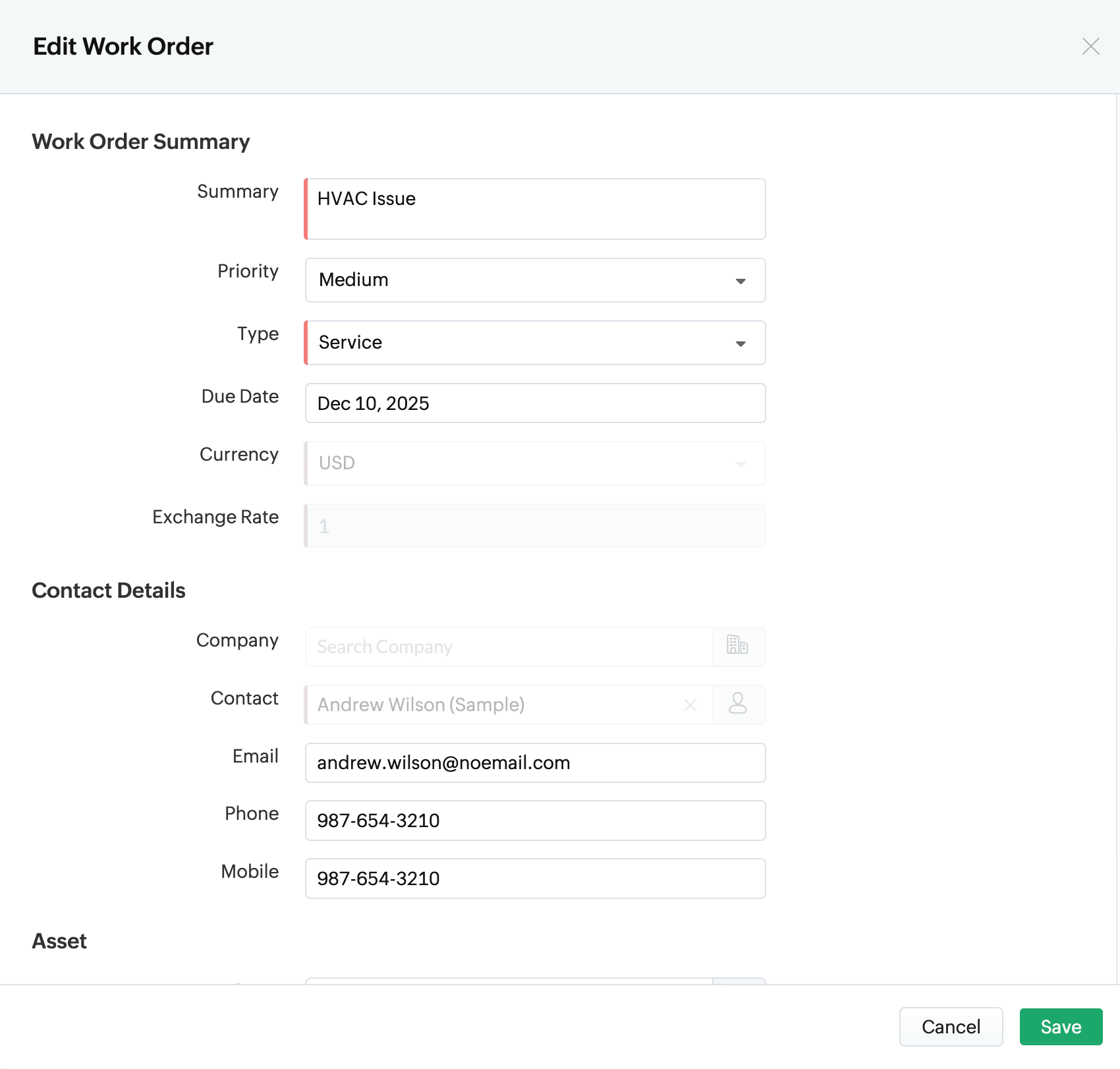Viewport: 1120px width, 1069px height.
Task: Open the Due Date field
Action: pos(535,403)
